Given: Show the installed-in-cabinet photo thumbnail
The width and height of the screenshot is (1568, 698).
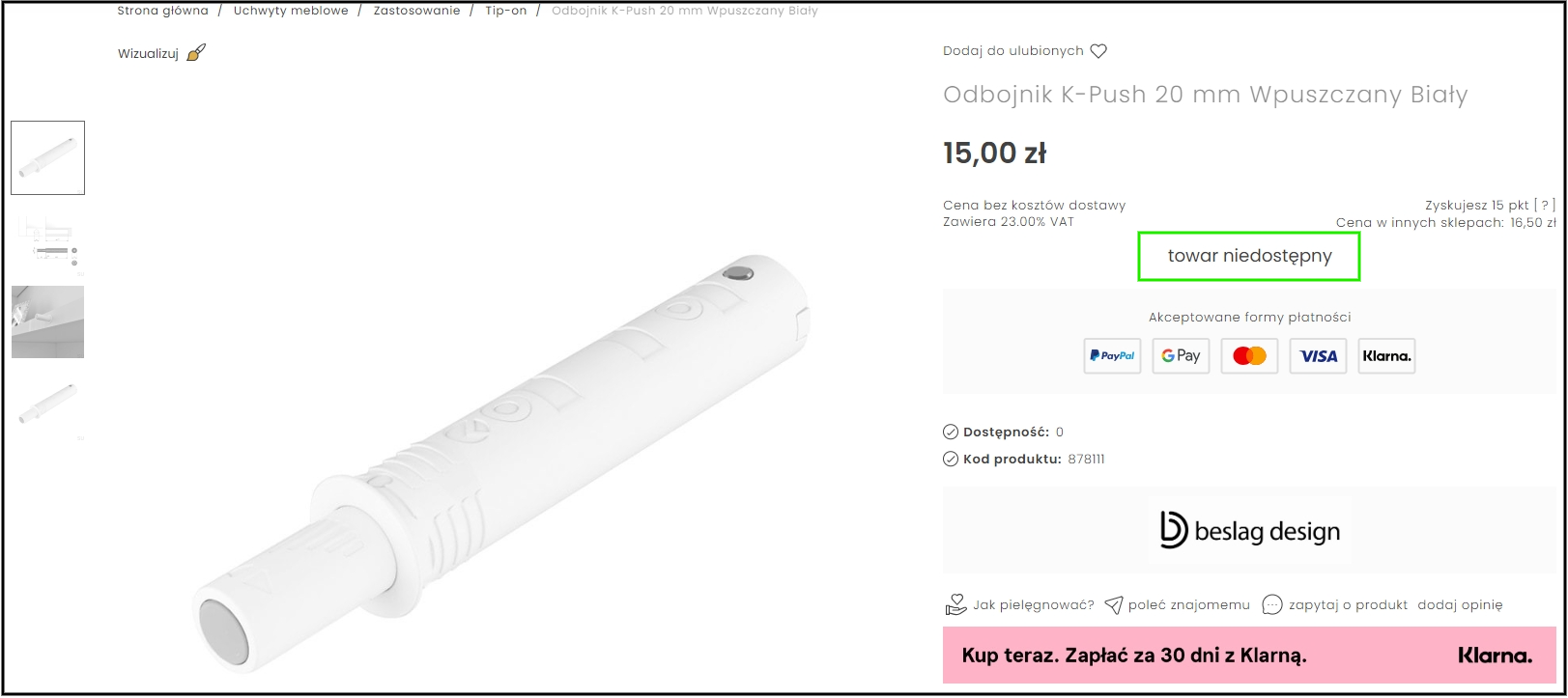Looking at the screenshot, I should pyautogui.click(x=47, y=321).
